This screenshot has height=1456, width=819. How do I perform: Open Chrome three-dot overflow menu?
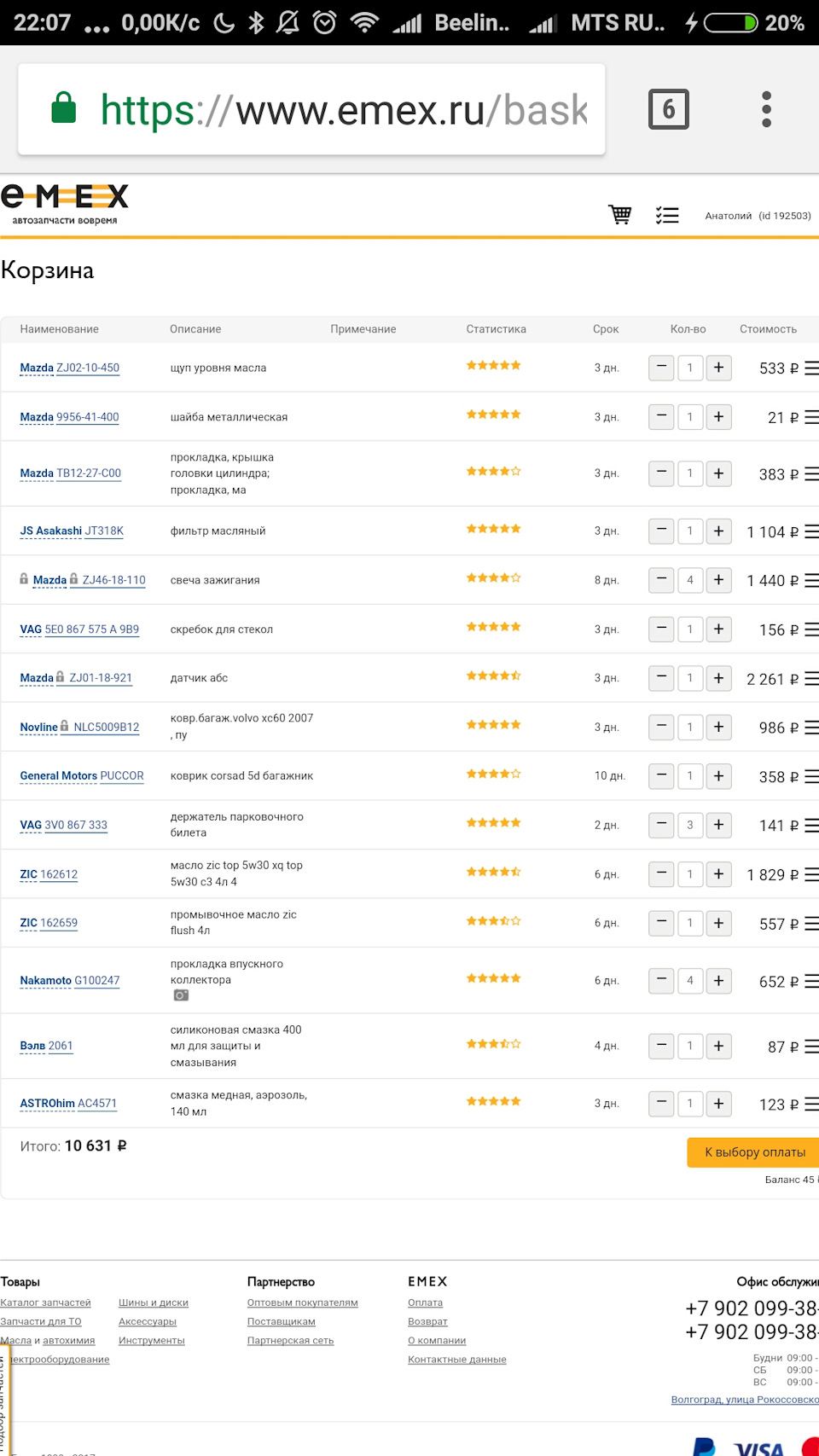point(766,109)
